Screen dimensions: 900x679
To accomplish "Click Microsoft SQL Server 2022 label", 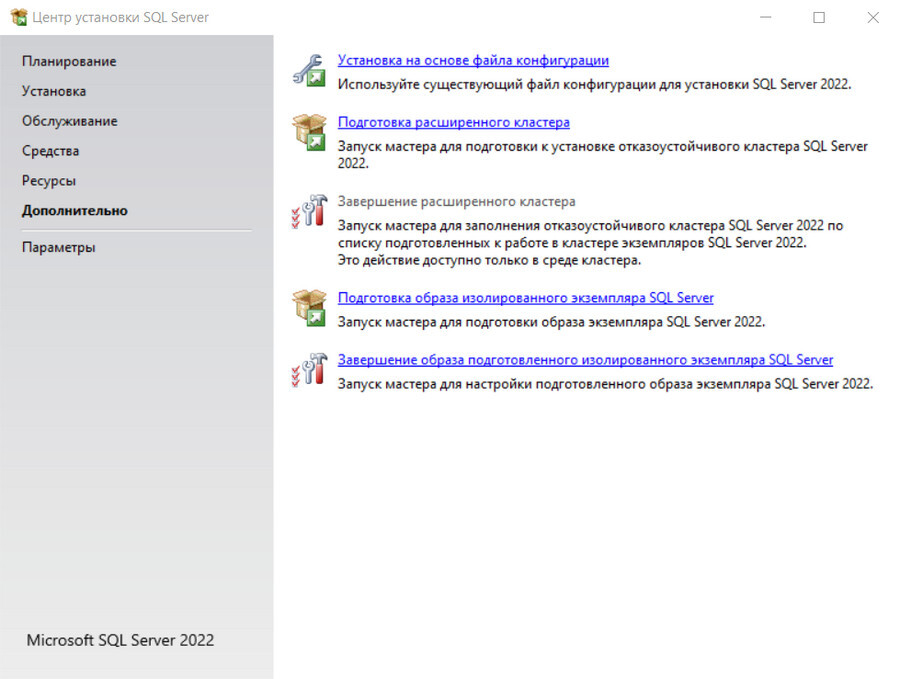I will (x=120, y=640).
